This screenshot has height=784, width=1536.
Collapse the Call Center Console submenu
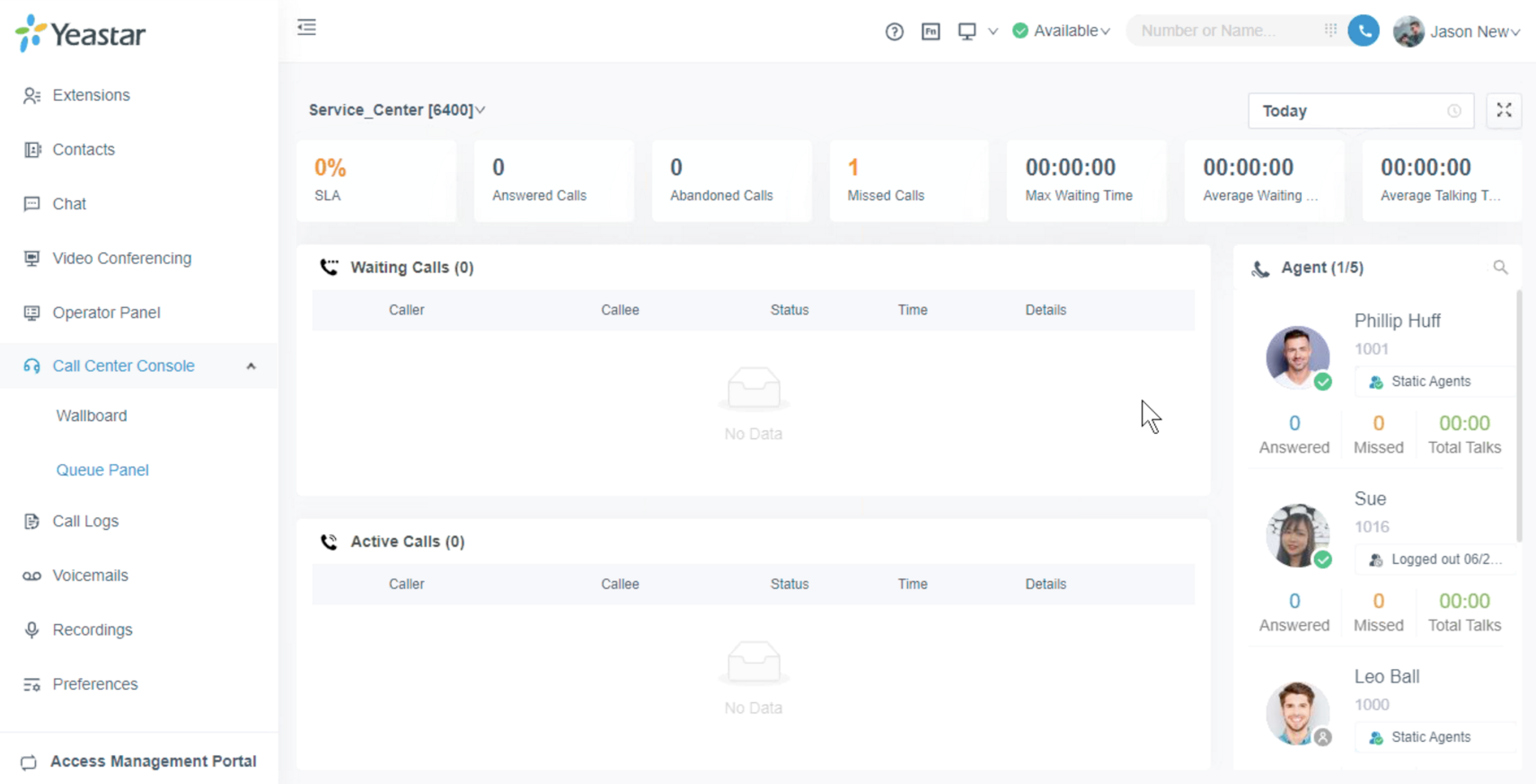(x=251, y=366)
